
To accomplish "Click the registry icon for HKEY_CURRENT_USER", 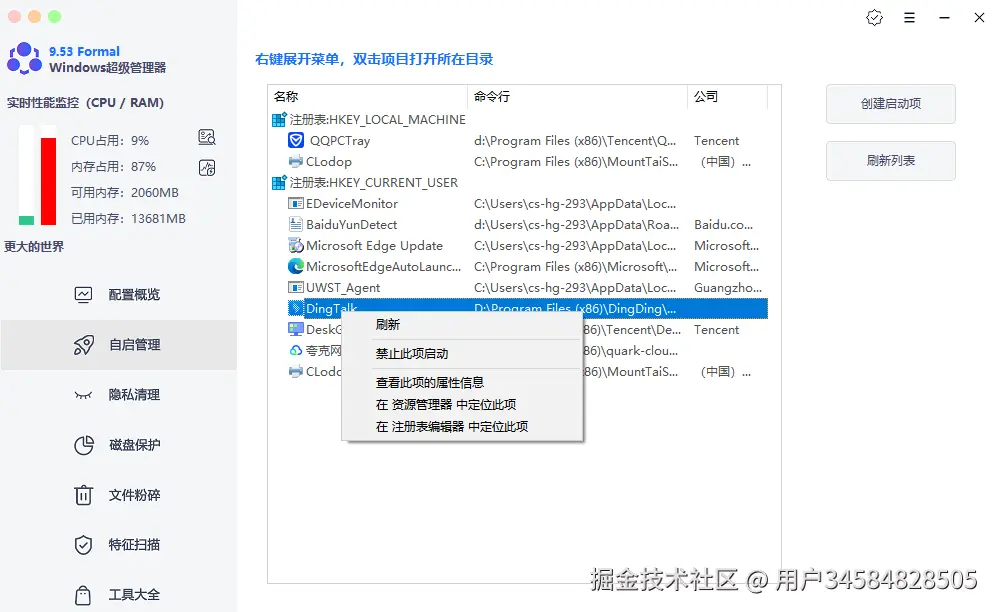I will click(279, 182).
